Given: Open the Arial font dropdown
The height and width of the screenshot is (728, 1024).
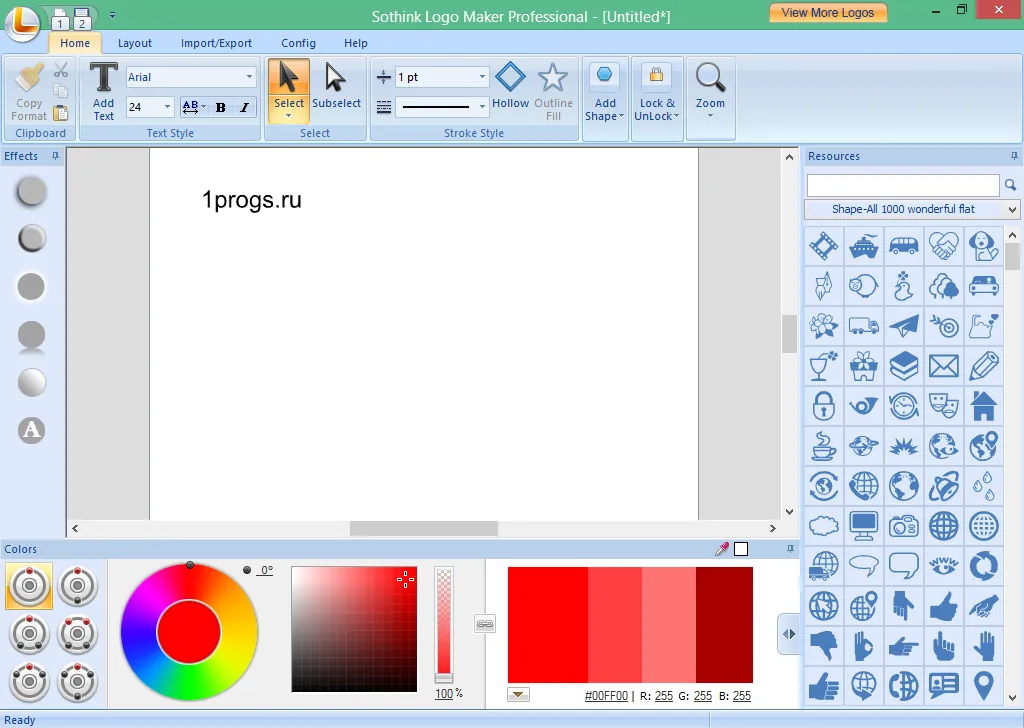Looking at the screenshot, I should click(x=249, y=77).
